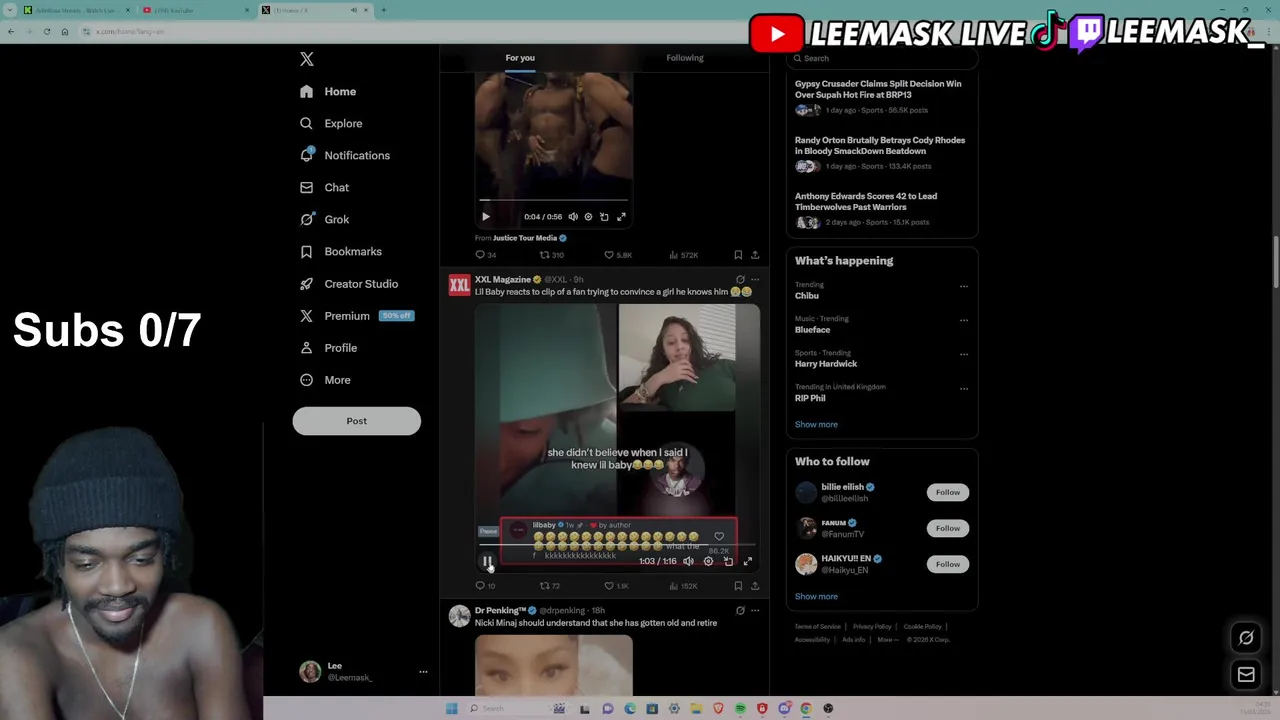1280x720 pixels.
Task: Open the floating messages envelope button
Action: tap(1246, 675)
